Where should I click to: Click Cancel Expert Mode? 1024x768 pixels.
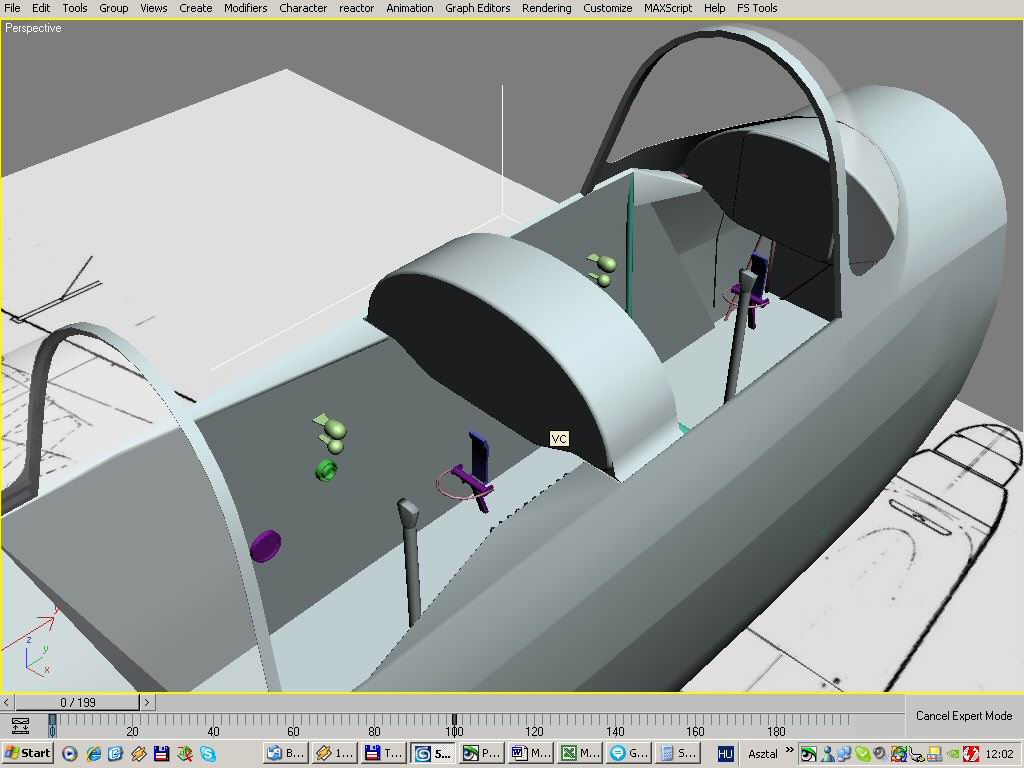pyautogui.click(x=964, y=716)
